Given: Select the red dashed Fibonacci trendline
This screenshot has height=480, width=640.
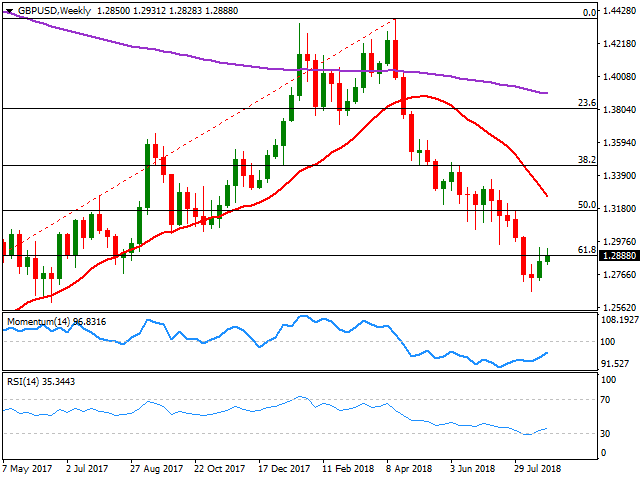Looking at the screenshot, I should [x=200, y=132].
